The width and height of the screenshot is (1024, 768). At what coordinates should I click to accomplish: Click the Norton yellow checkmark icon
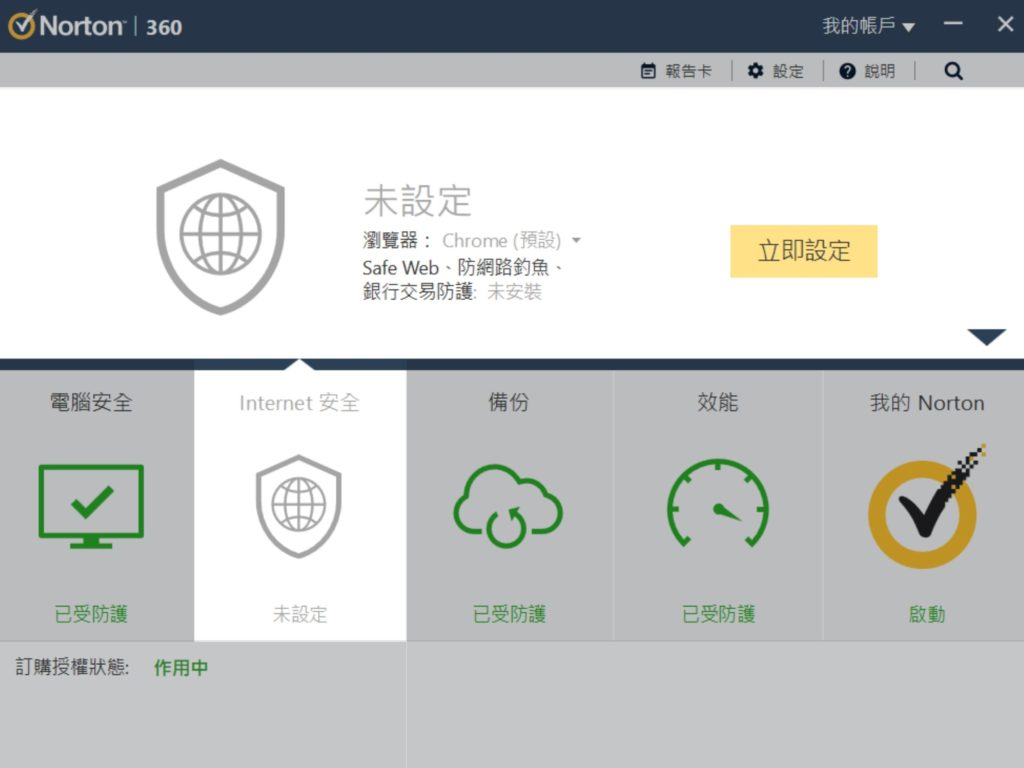point(926,506)
